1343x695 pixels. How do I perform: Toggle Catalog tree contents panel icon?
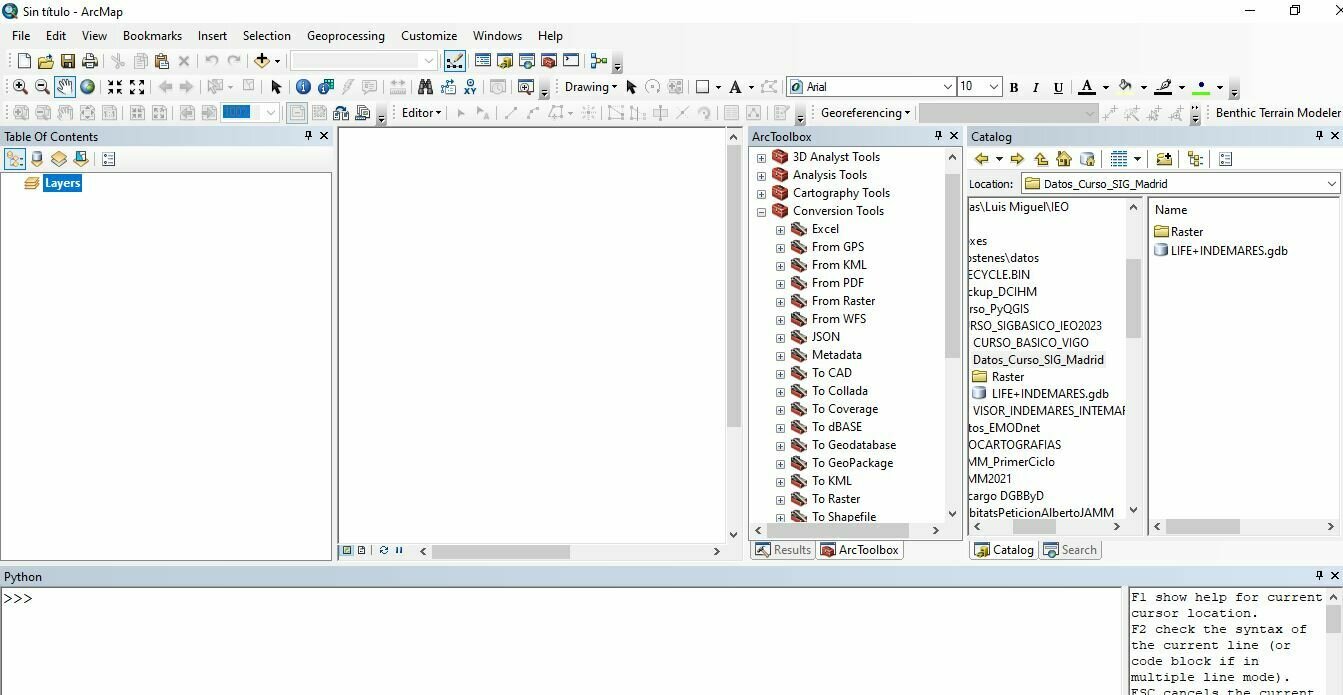click(1195, 159)
